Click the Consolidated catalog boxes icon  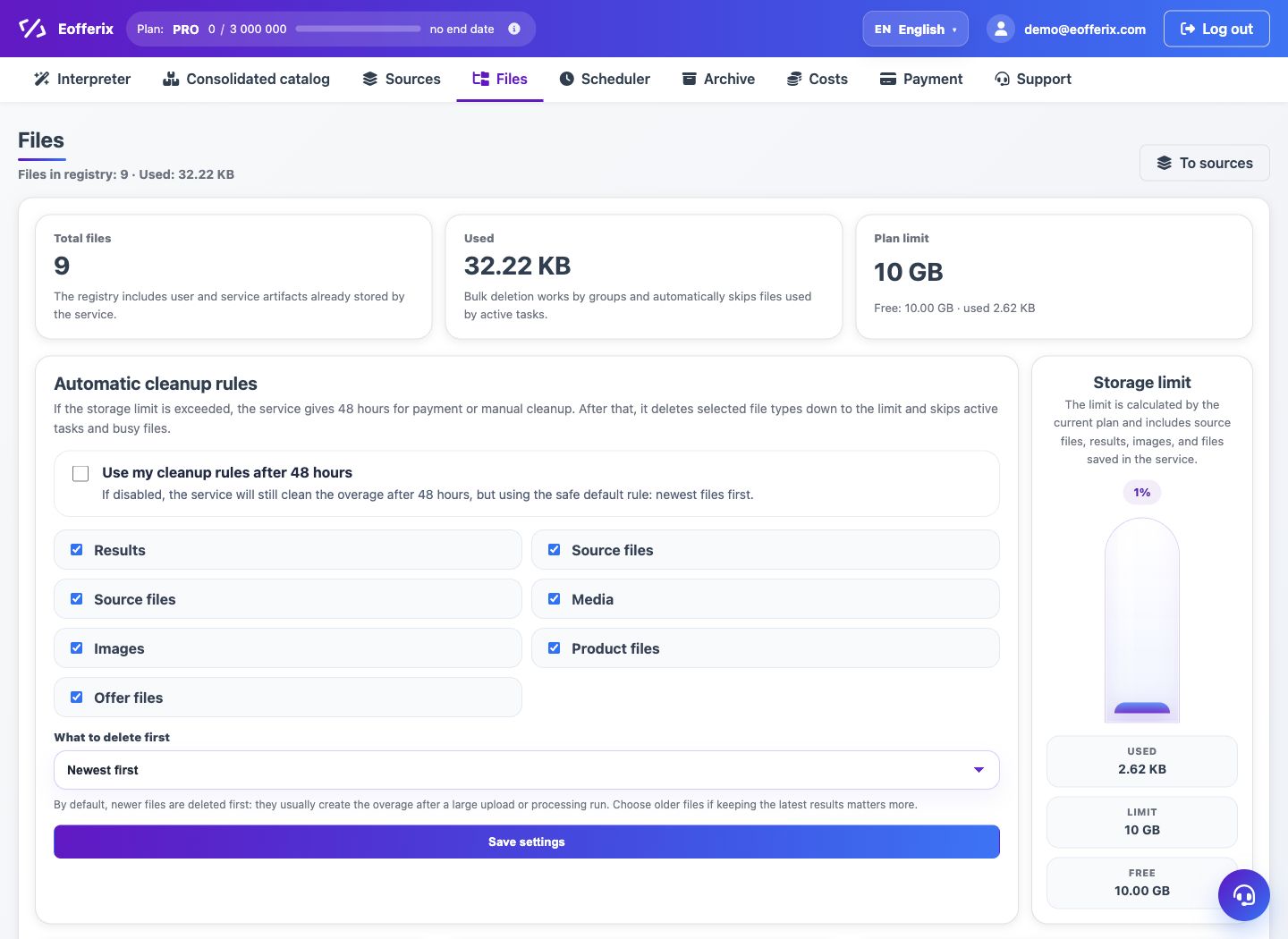[x=171, y=79]
